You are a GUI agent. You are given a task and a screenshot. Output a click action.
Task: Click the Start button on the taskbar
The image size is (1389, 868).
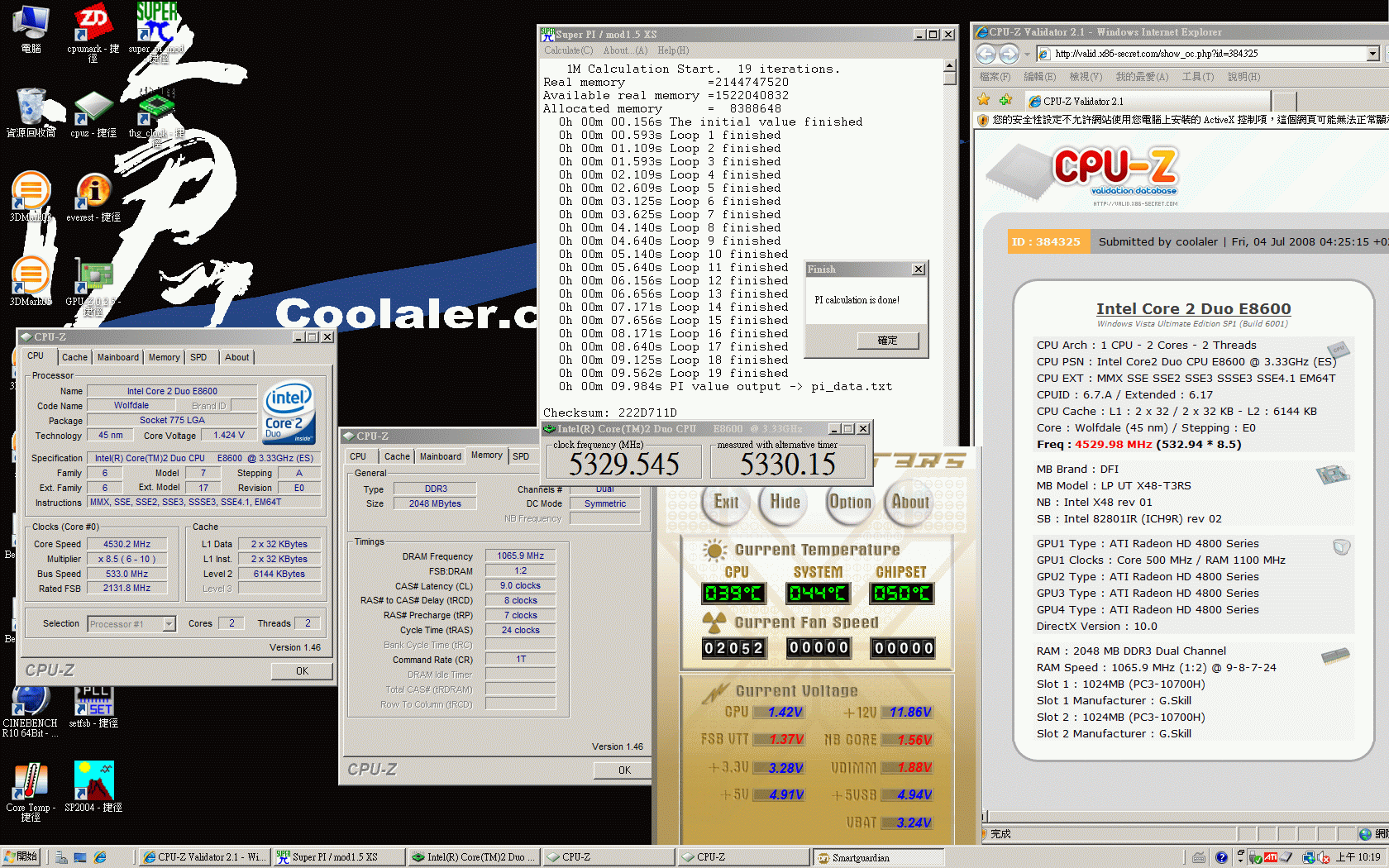coord(21,857)
